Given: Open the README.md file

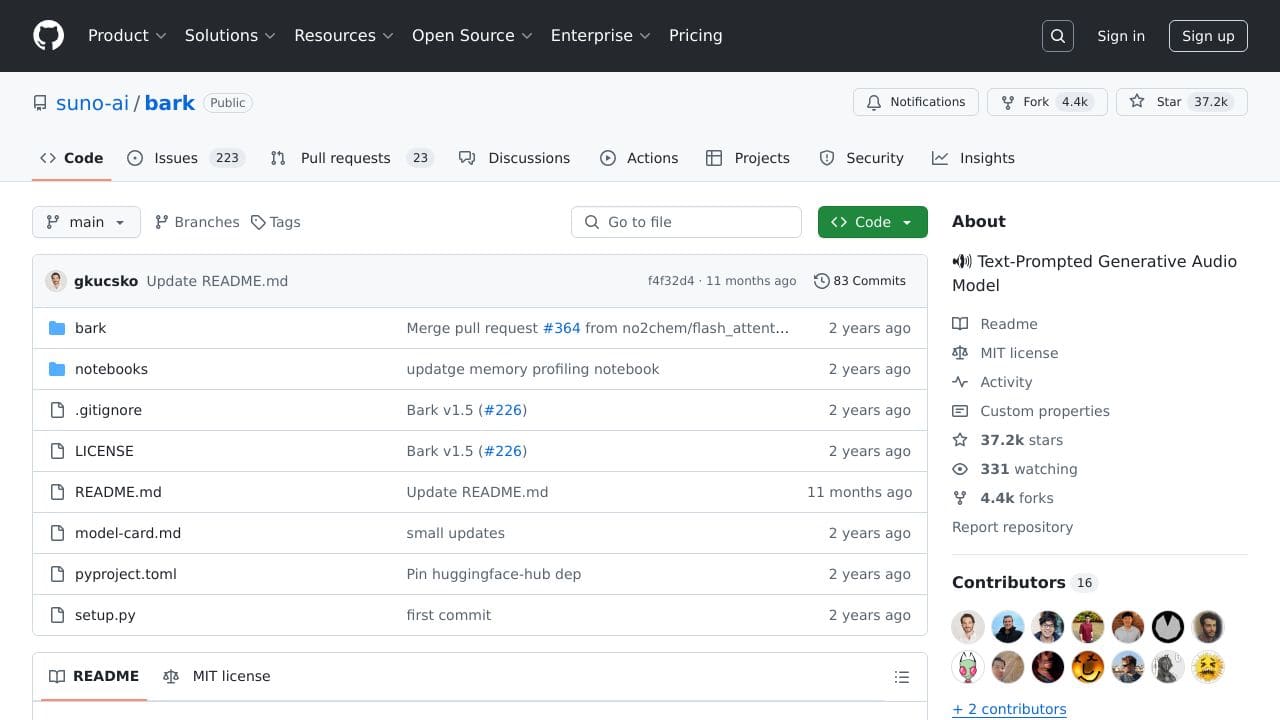Looking at the screenshot, I should (x=118, y=492).
